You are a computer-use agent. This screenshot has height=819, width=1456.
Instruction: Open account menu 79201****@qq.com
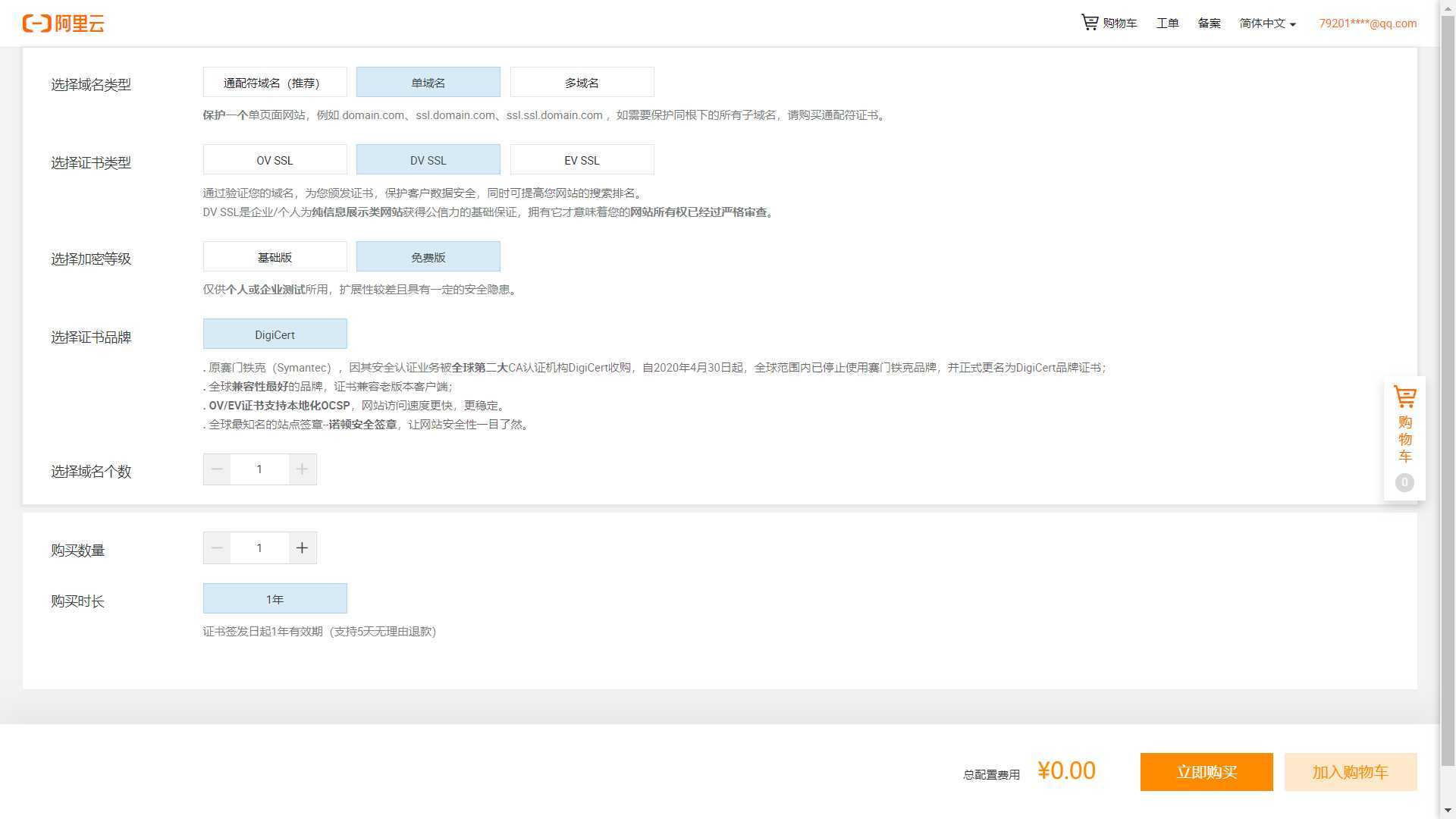point(1367,24)
